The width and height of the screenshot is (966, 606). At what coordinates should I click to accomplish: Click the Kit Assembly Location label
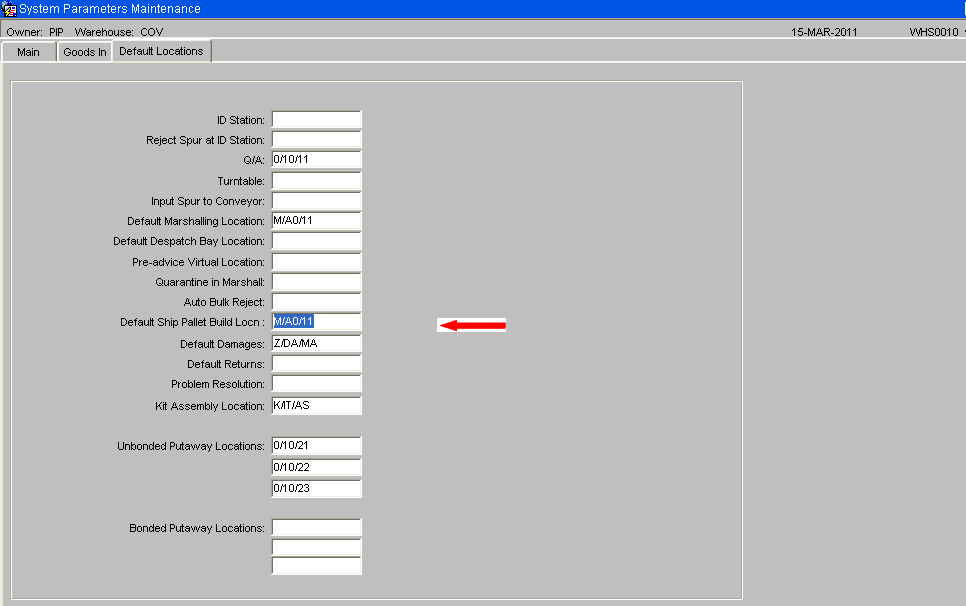pos(210,406)
